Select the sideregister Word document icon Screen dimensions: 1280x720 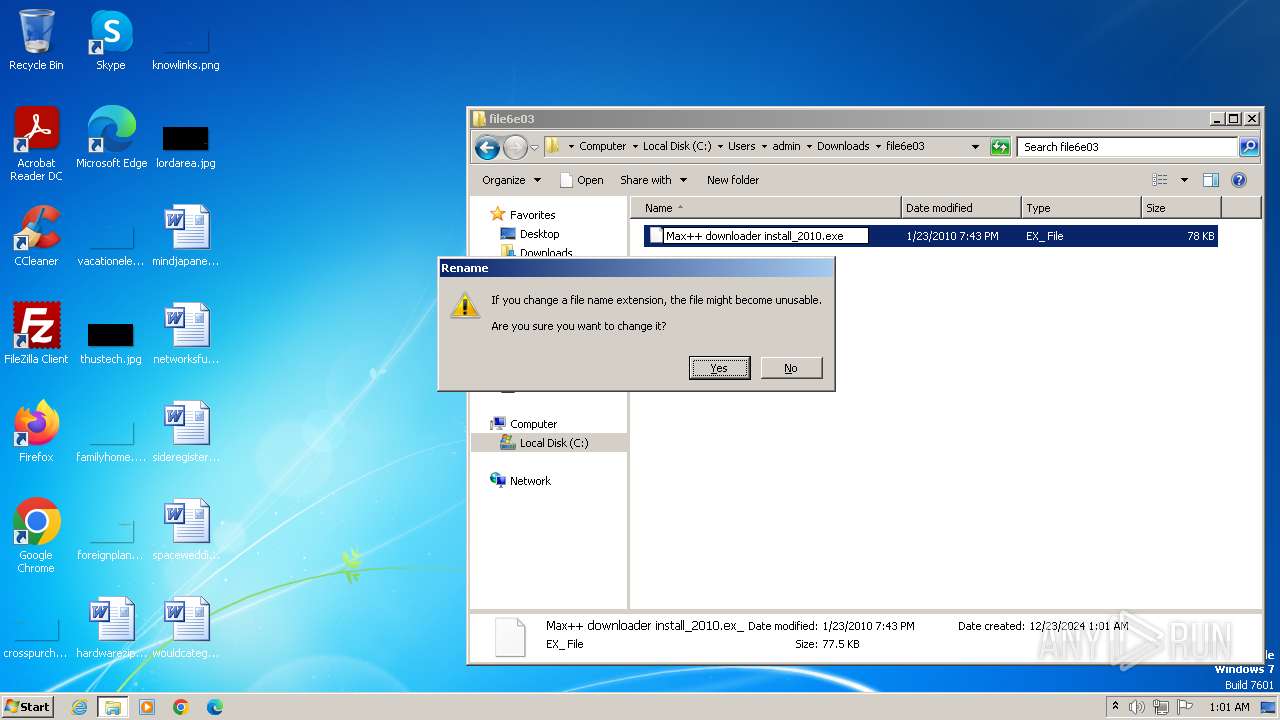(186, 431)
